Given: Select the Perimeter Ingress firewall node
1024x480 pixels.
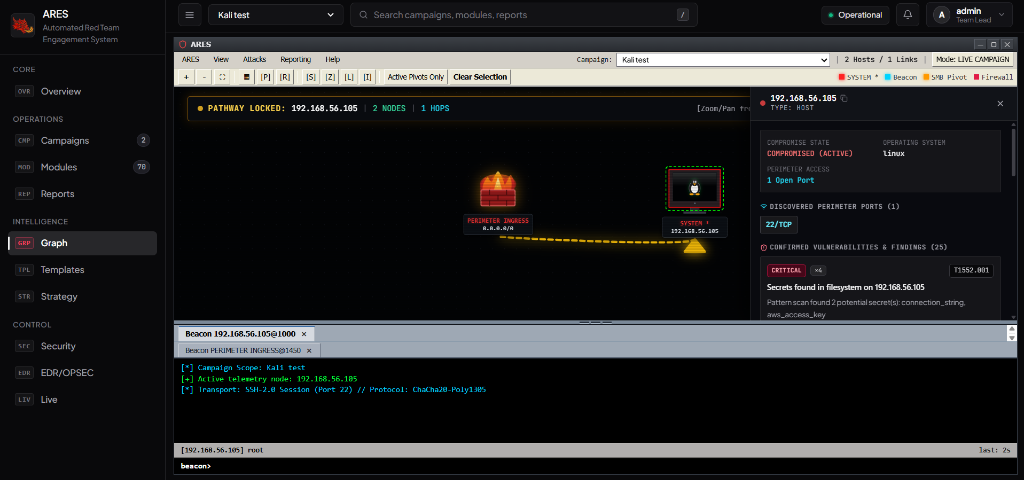Looking at the screenshot, I should pyautogui.click(x=498, y=190).
